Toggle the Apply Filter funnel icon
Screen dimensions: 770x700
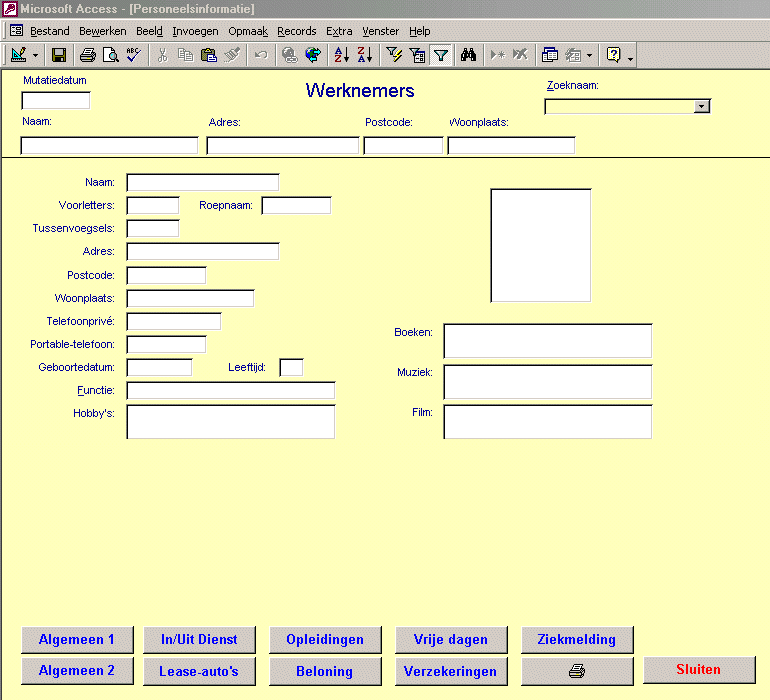click(440, 55)
